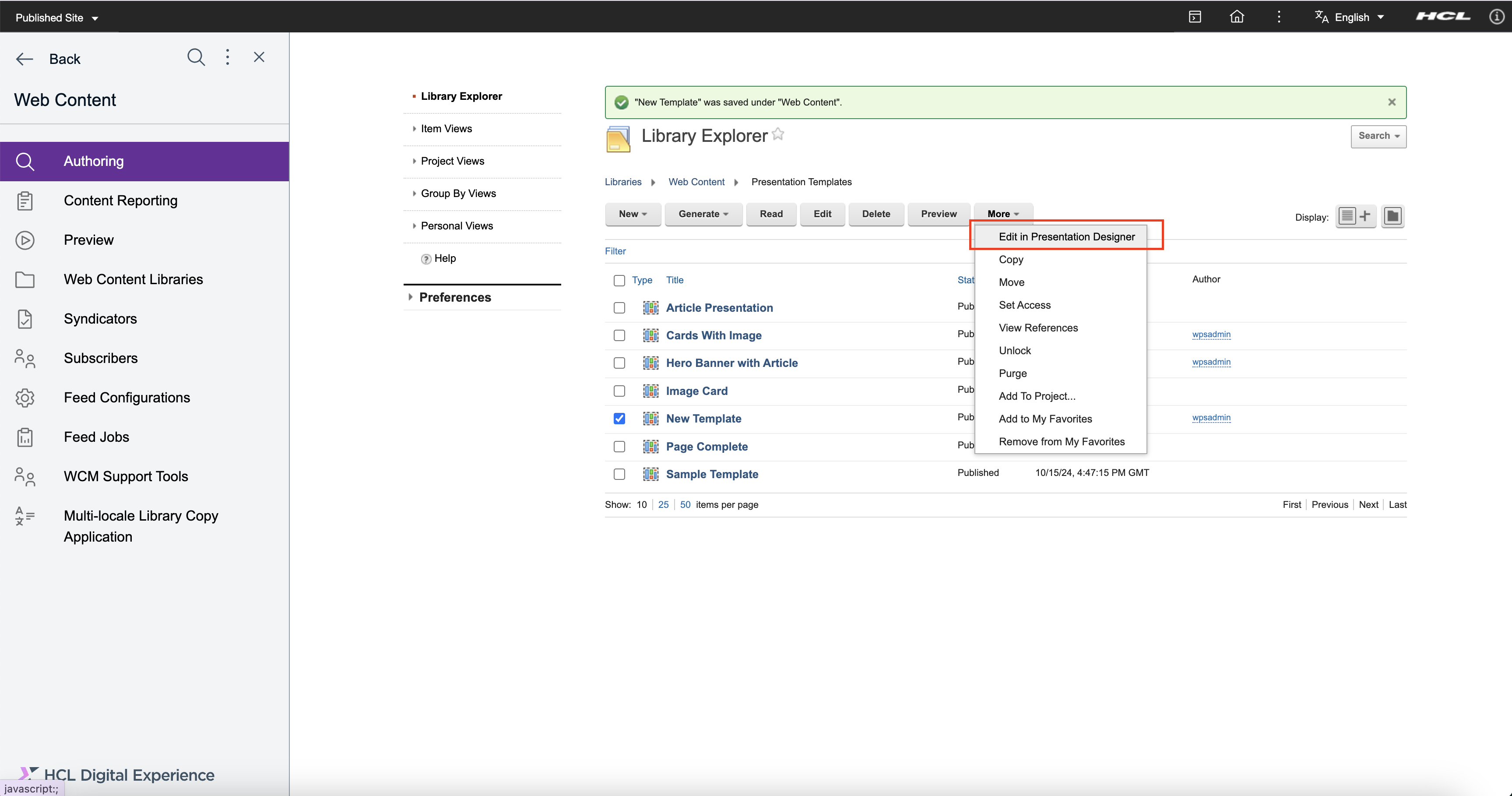This screenshot has width=1512, height=796.
Task: Show 50 items per page
Action: pos(685,504)
